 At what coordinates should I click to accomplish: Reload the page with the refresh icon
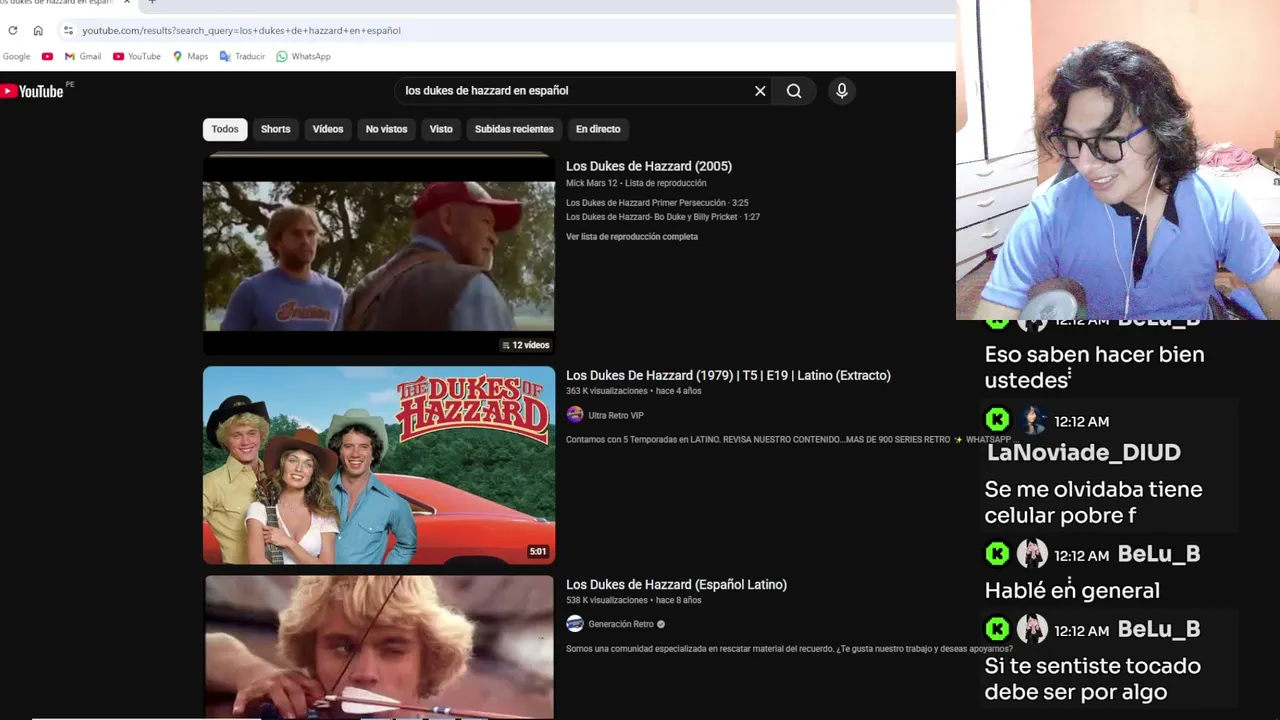[x=13, y=30]
